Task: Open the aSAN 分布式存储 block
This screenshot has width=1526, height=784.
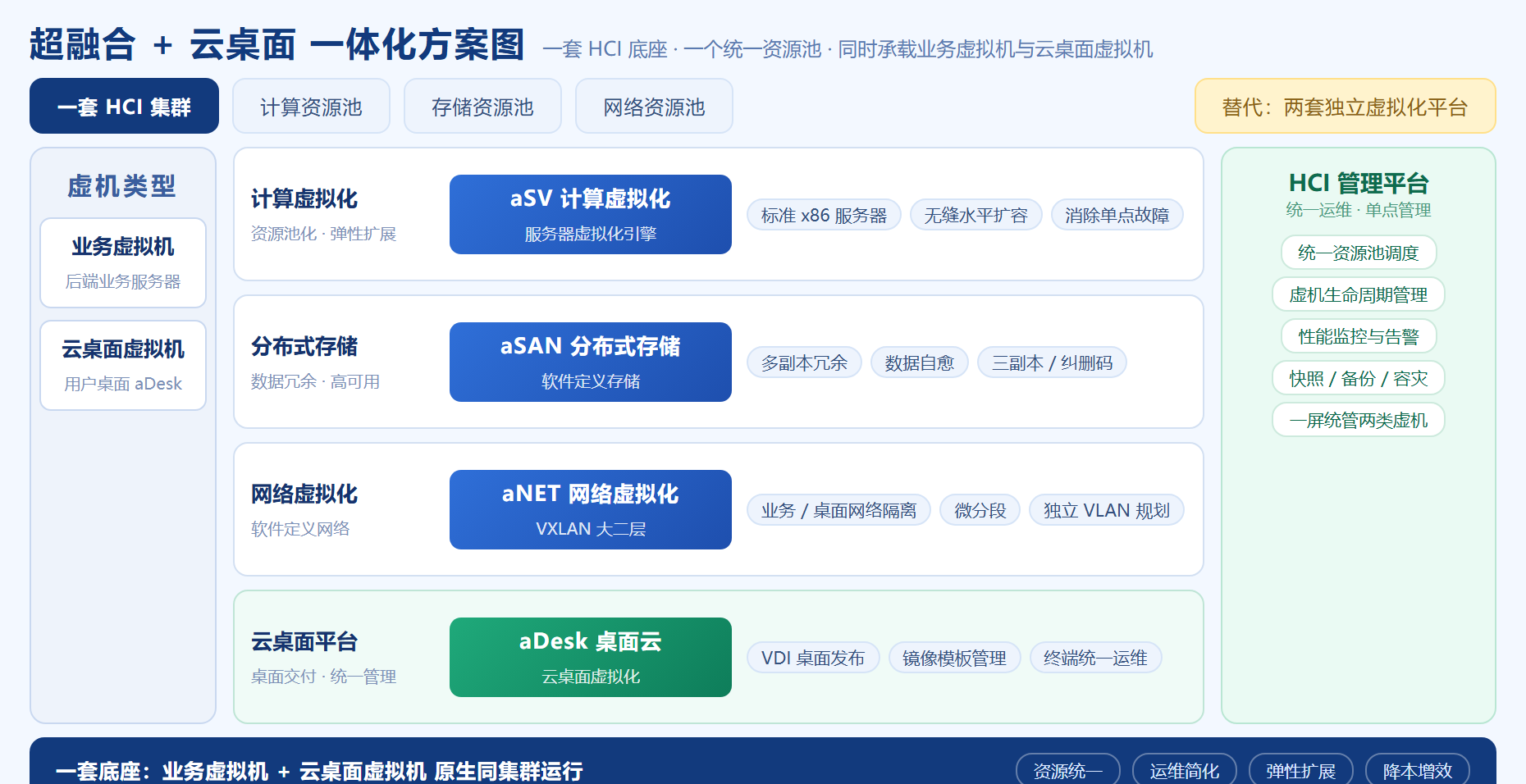Action: coord(591,362)
